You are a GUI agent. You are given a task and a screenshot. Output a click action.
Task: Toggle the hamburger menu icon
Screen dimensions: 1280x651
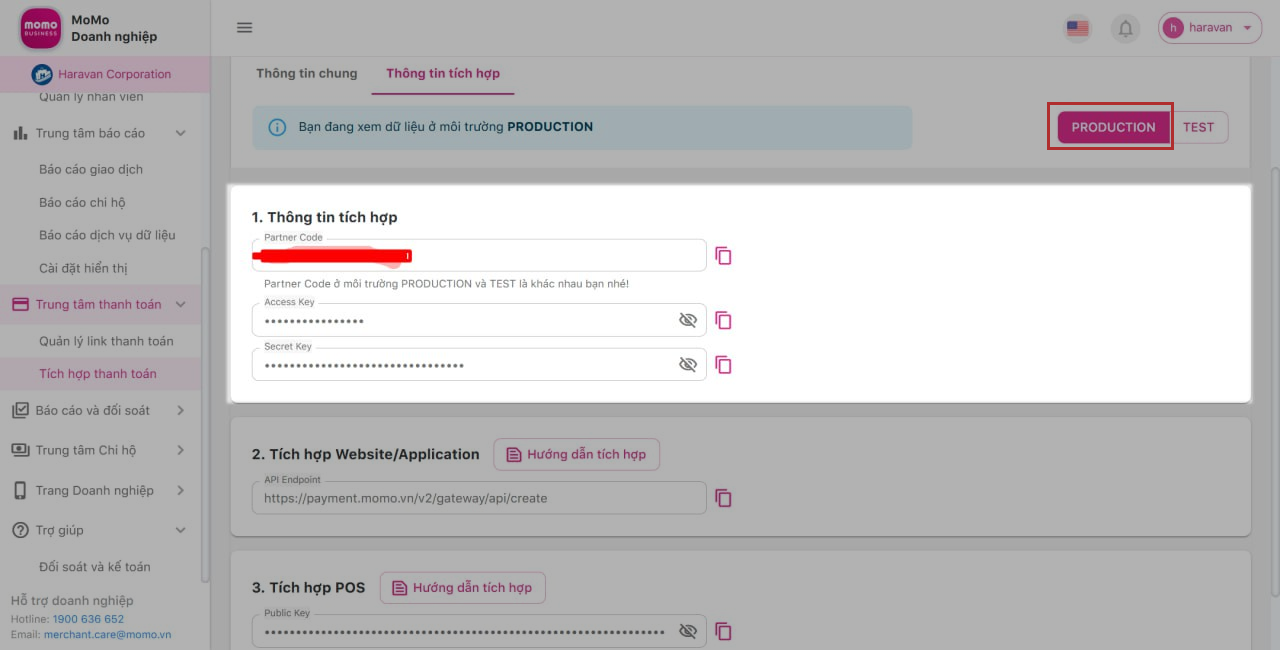(x=244, y=28)
